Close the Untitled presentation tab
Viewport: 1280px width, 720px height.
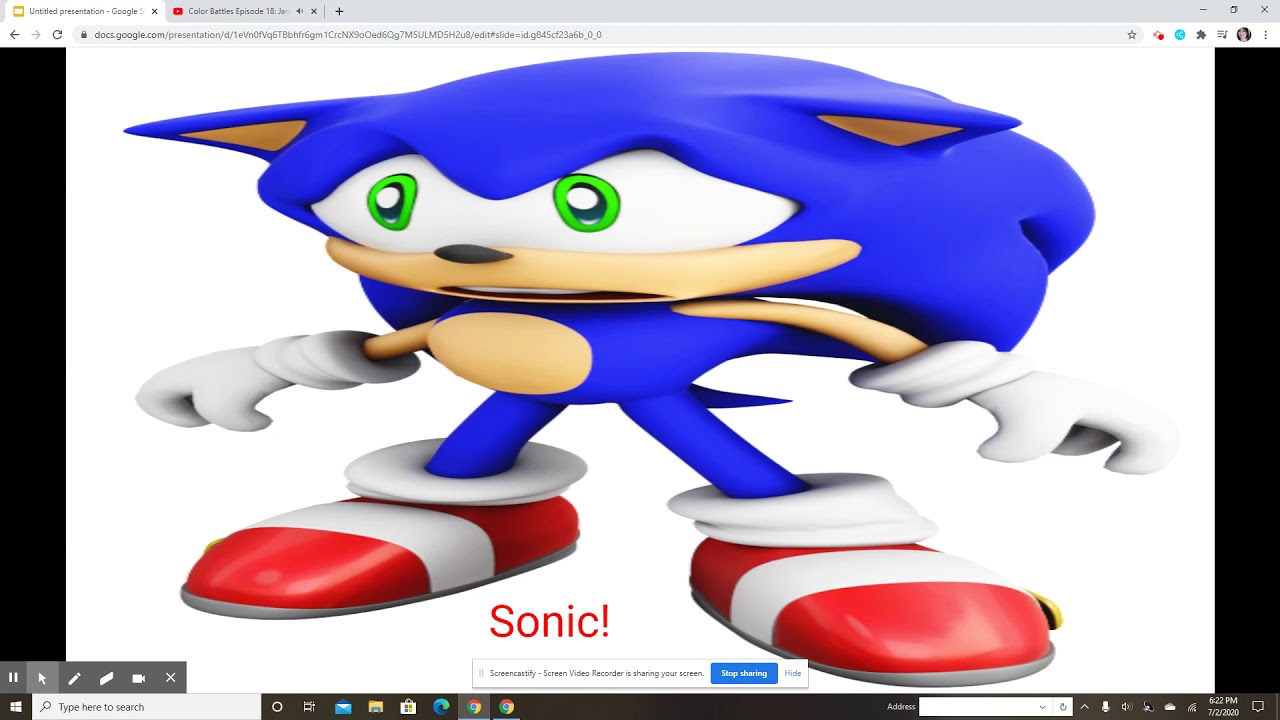pos(154,11)
